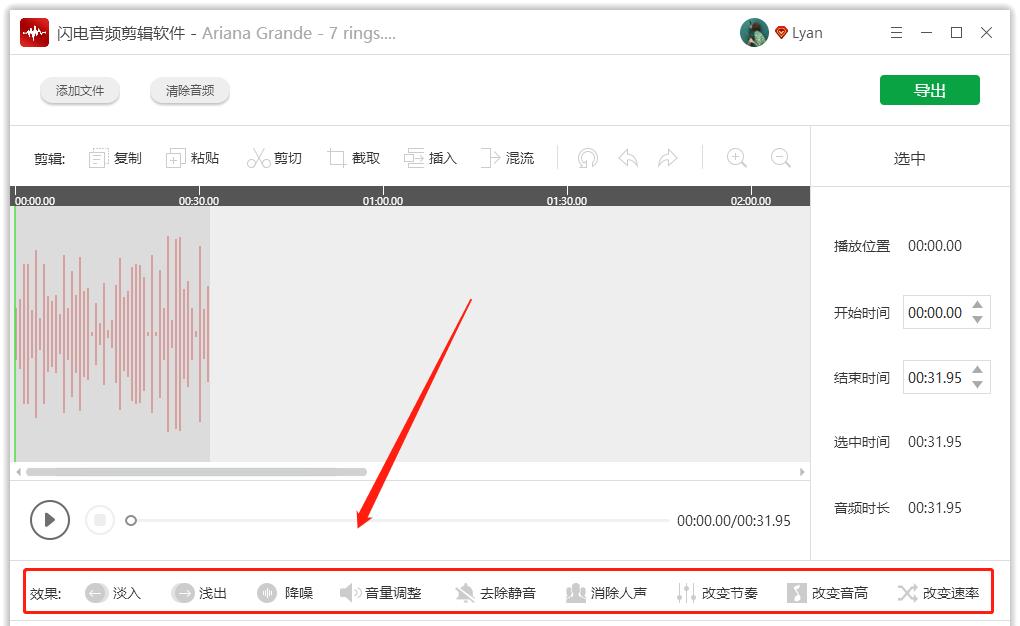The image size is (1020, 626).
Task: Open the 插入 (insert) audio tool
Action: [x=431, y=157]
